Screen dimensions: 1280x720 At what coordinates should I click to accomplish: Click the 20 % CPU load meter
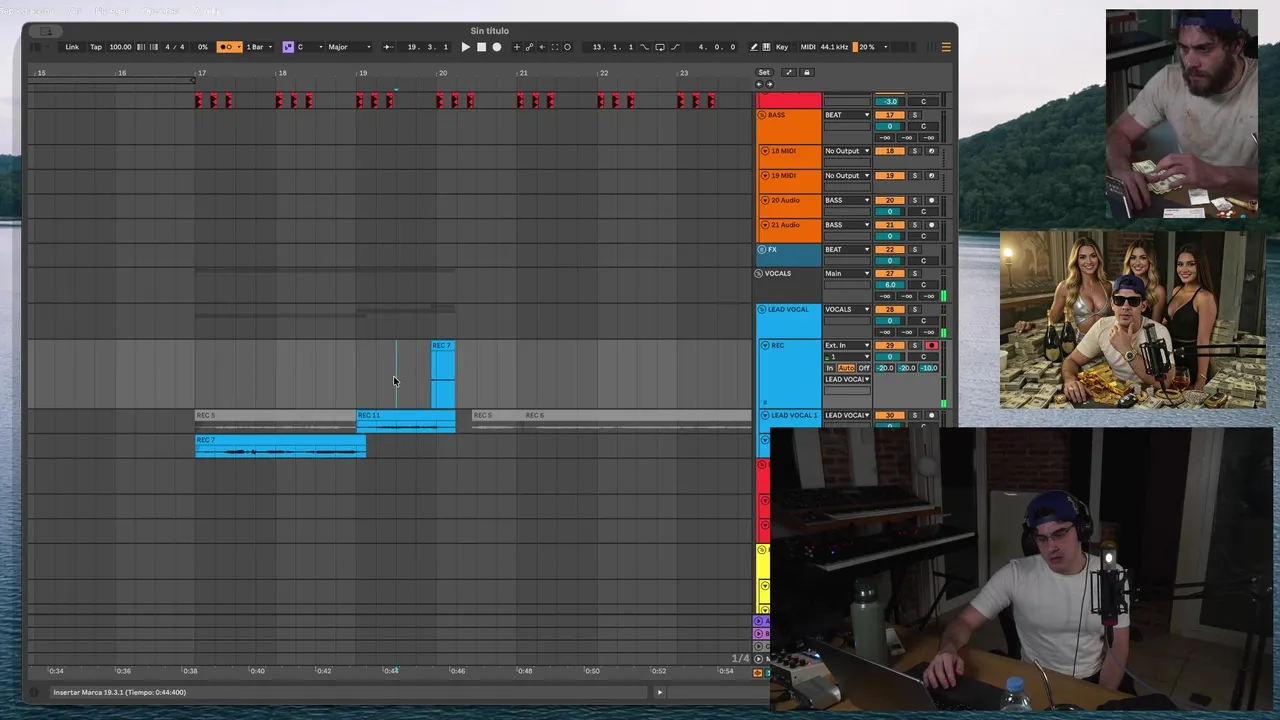pos(867,47)
